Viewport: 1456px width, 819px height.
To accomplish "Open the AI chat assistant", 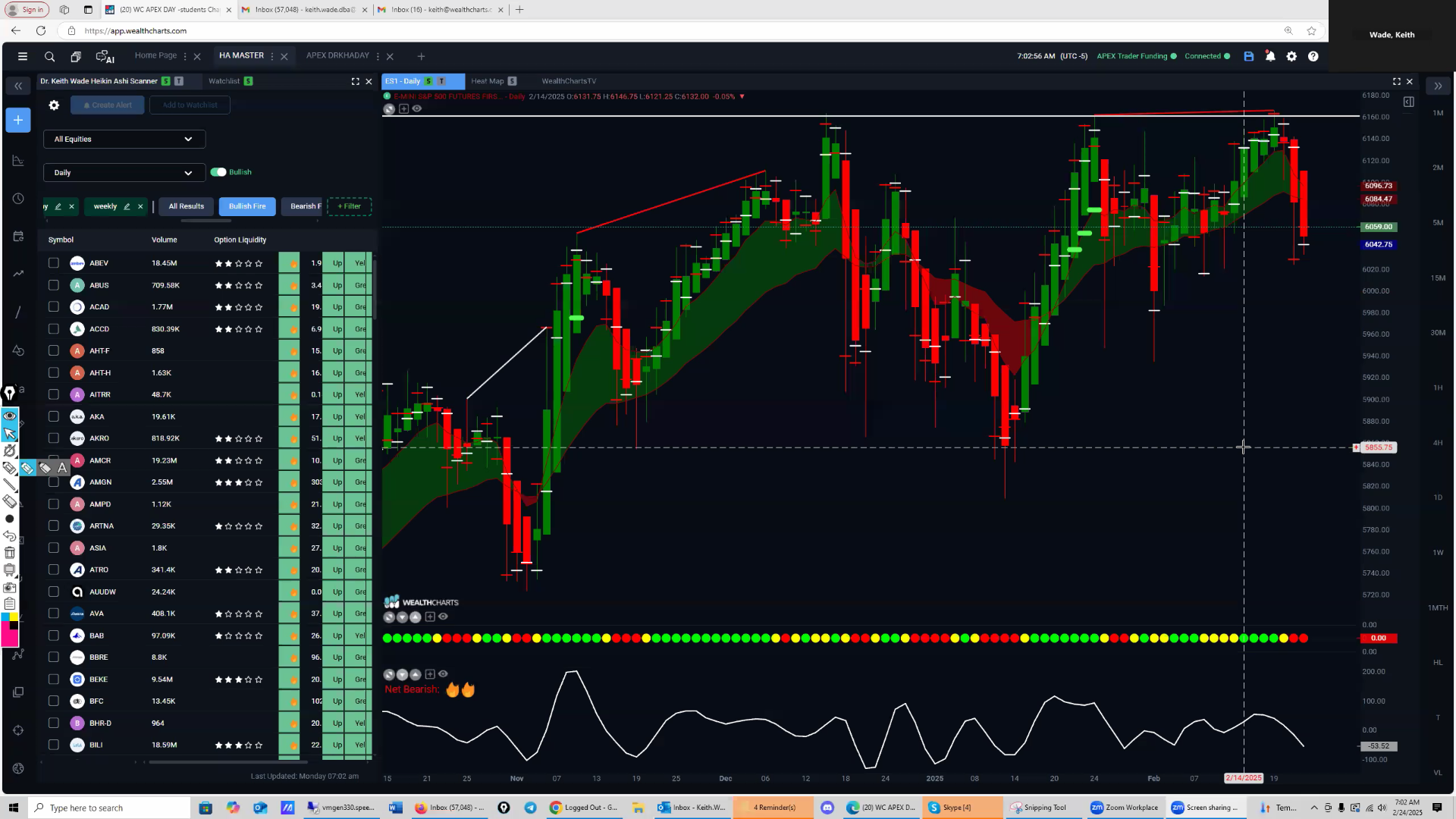I will [105, 56].
